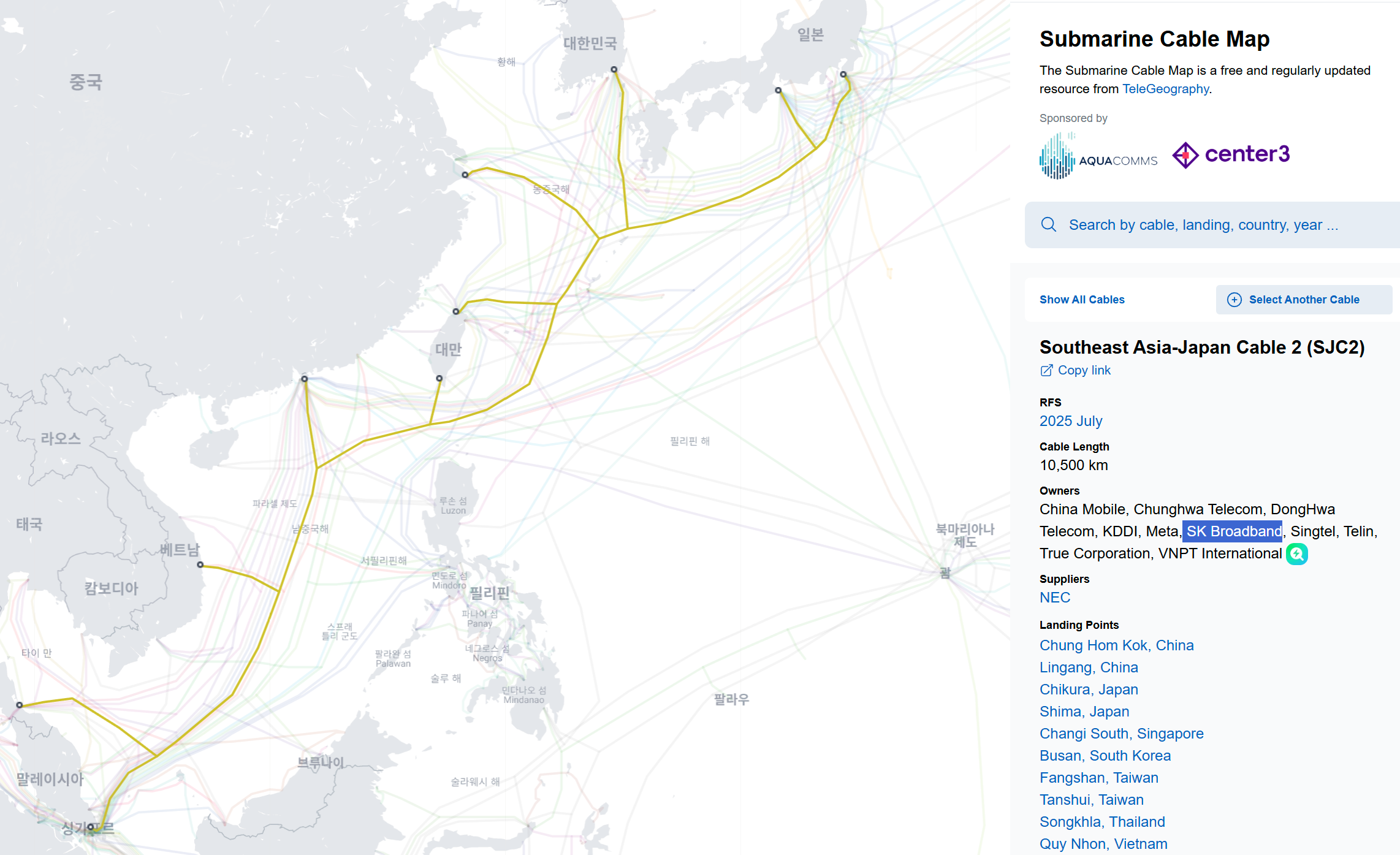Screen dimensions: 1400x855
Task: Open Songkhla, Thailand landing point
Action: [x=1102, y=822]
